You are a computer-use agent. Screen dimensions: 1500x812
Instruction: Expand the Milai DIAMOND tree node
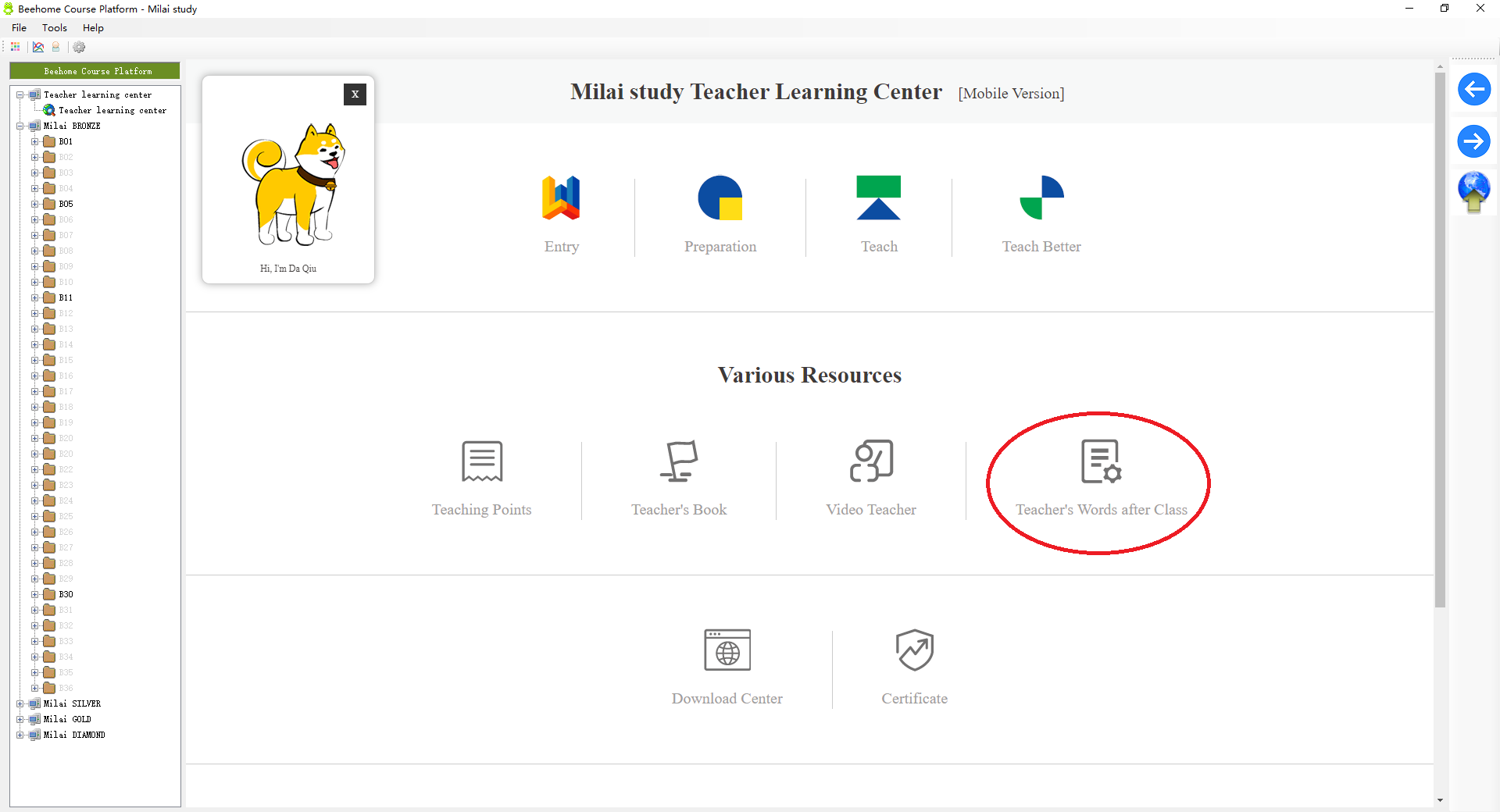[20, 735]
